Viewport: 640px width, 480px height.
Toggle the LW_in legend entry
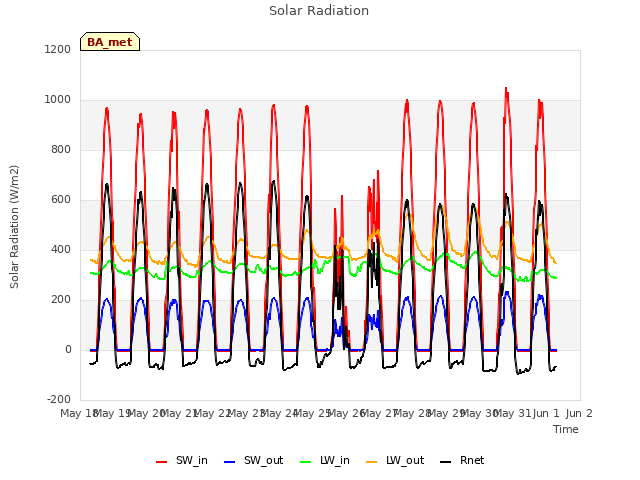point(325,460)
